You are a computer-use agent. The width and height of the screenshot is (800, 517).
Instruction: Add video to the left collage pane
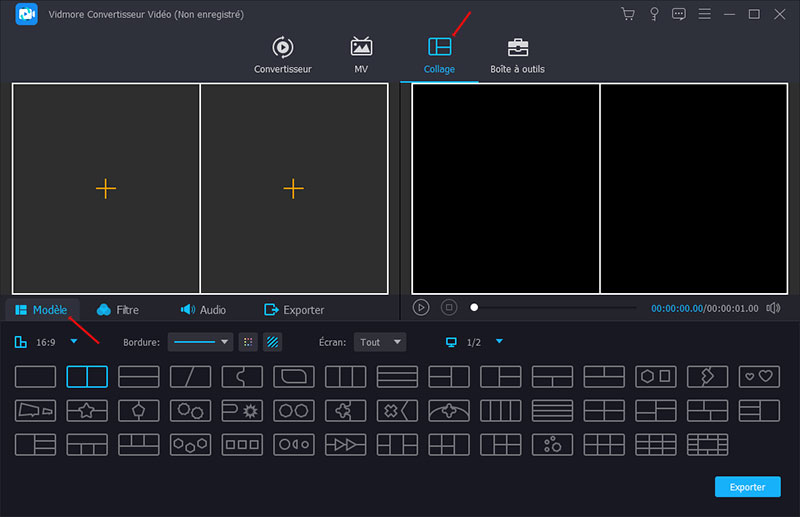point(106,188)
